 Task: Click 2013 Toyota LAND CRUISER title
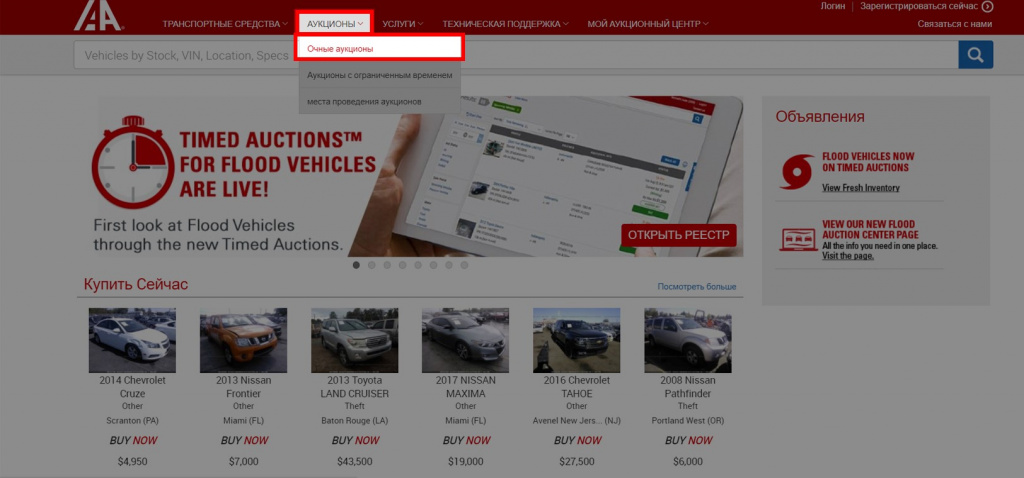tap(355, 387)
